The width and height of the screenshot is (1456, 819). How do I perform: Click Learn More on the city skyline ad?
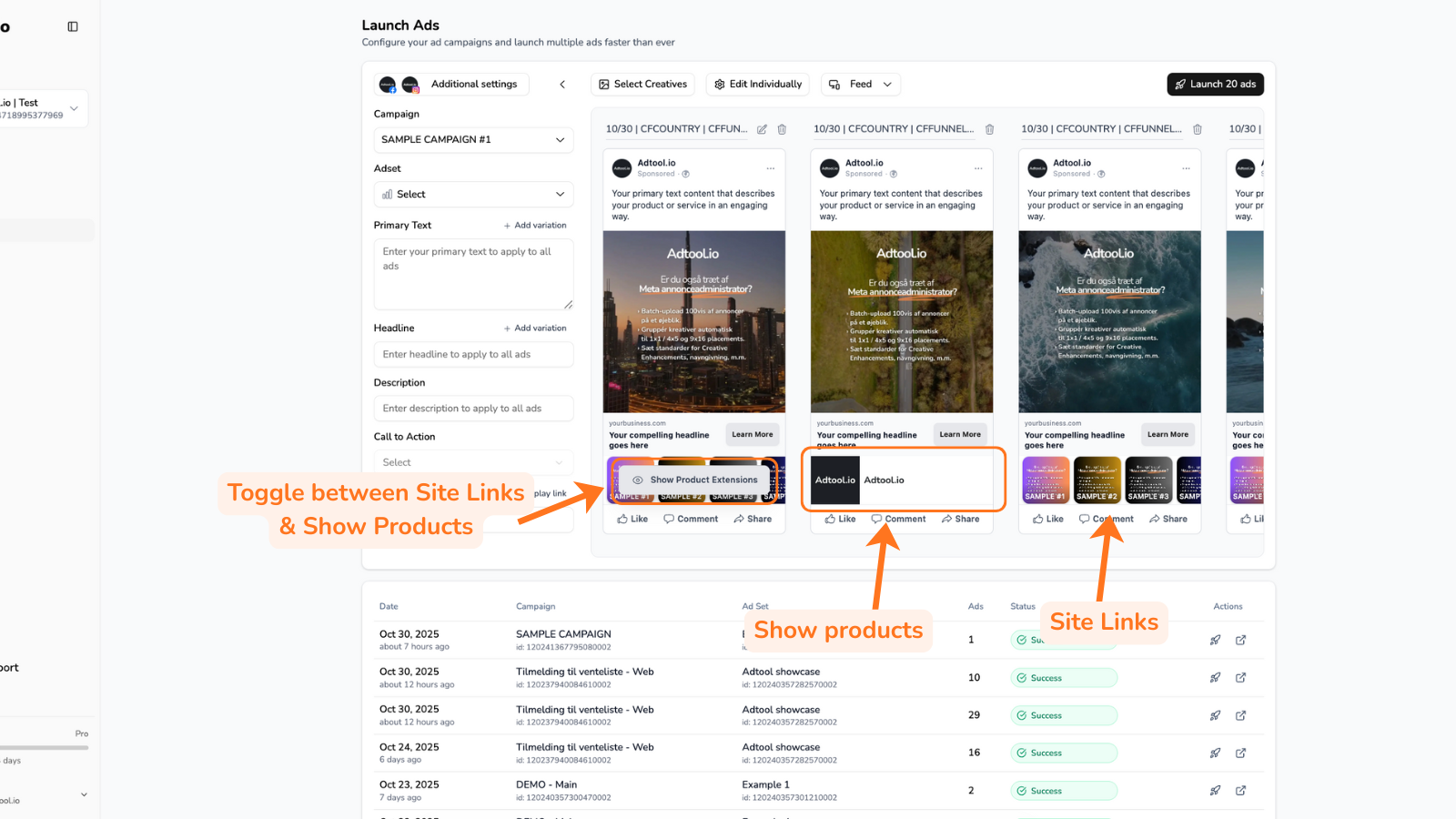[x=753, y=435]
